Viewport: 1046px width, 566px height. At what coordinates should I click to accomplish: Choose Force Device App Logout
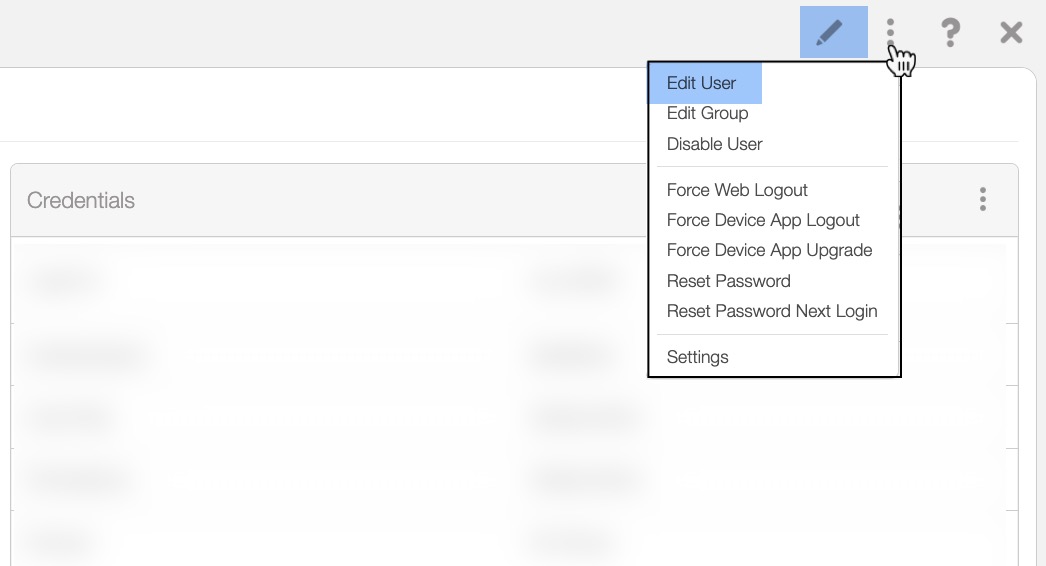763,220
